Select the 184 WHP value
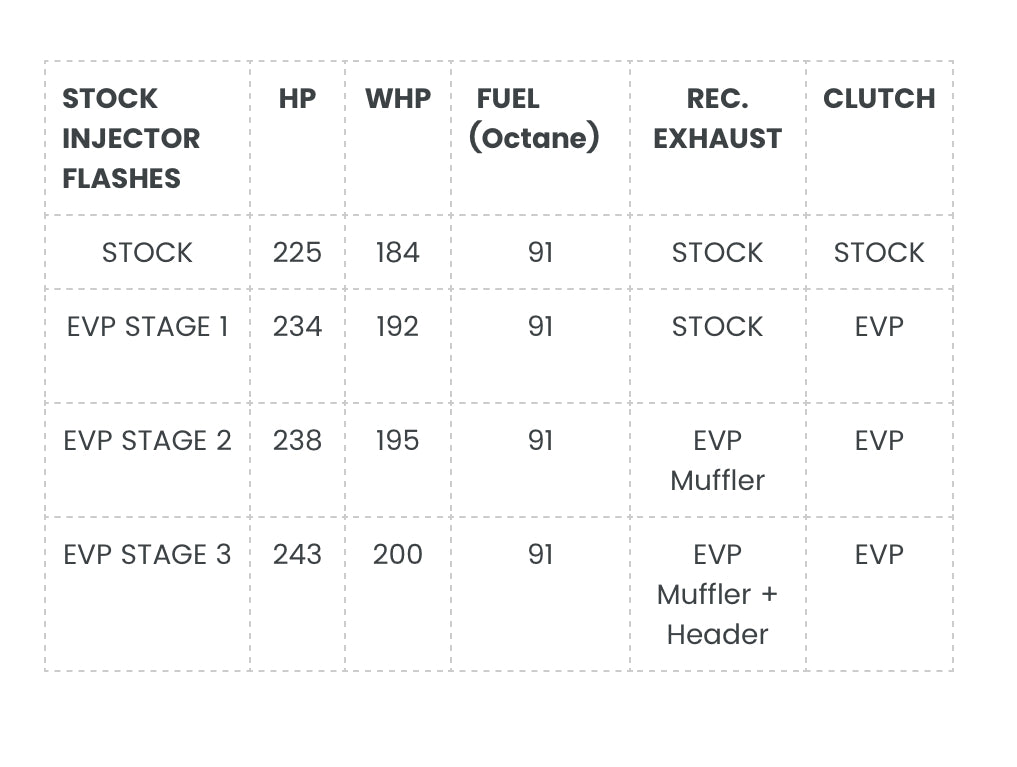 (398, 252)
